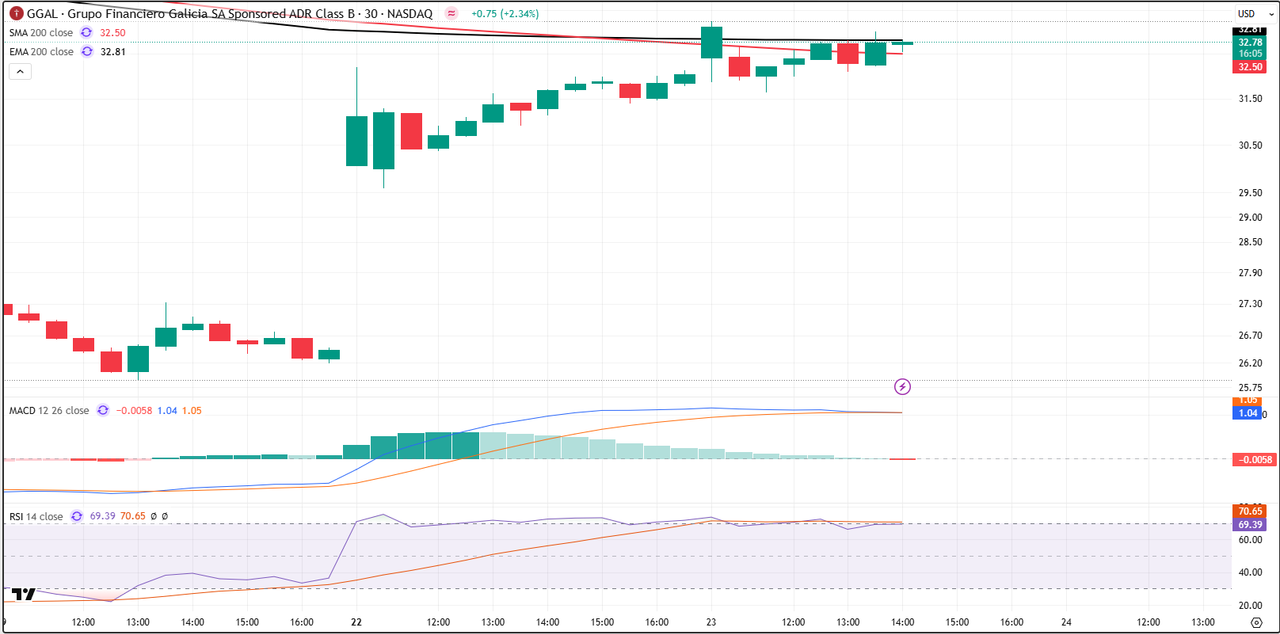This screenshot has width=1280, height=634.
Task: Click the refresh icon beside RSI 14 close
Action: tap(75, 517)
